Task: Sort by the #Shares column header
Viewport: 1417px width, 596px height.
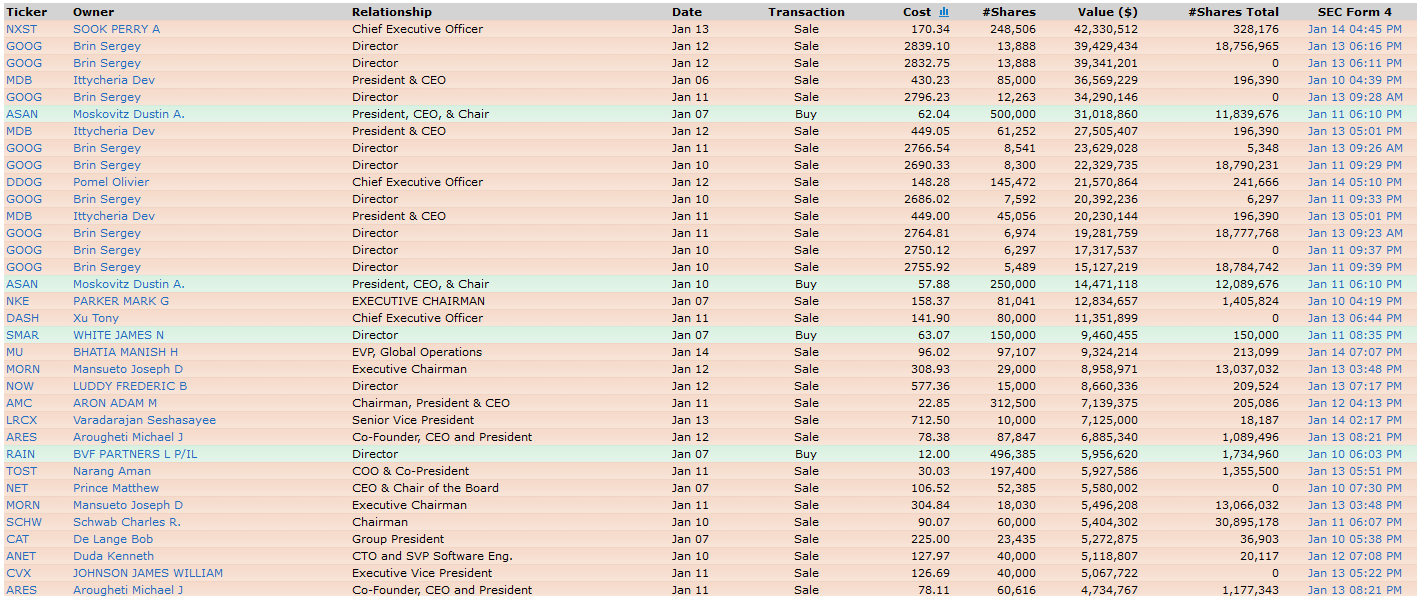Action: coord(1008,12)
